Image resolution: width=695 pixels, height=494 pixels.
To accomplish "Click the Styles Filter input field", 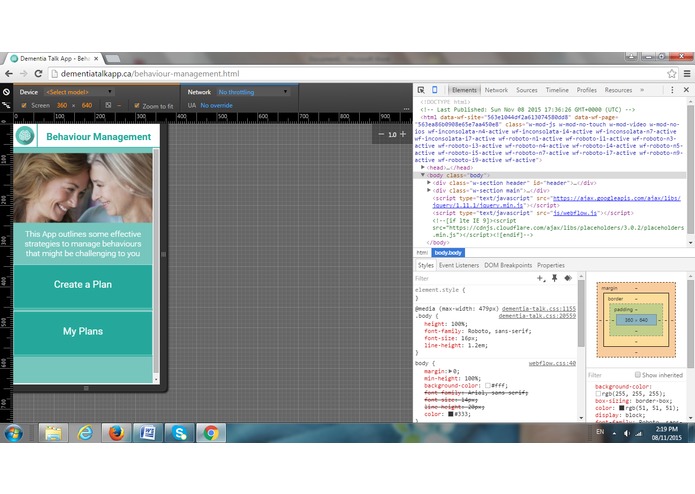I will (x=474, y=278).
